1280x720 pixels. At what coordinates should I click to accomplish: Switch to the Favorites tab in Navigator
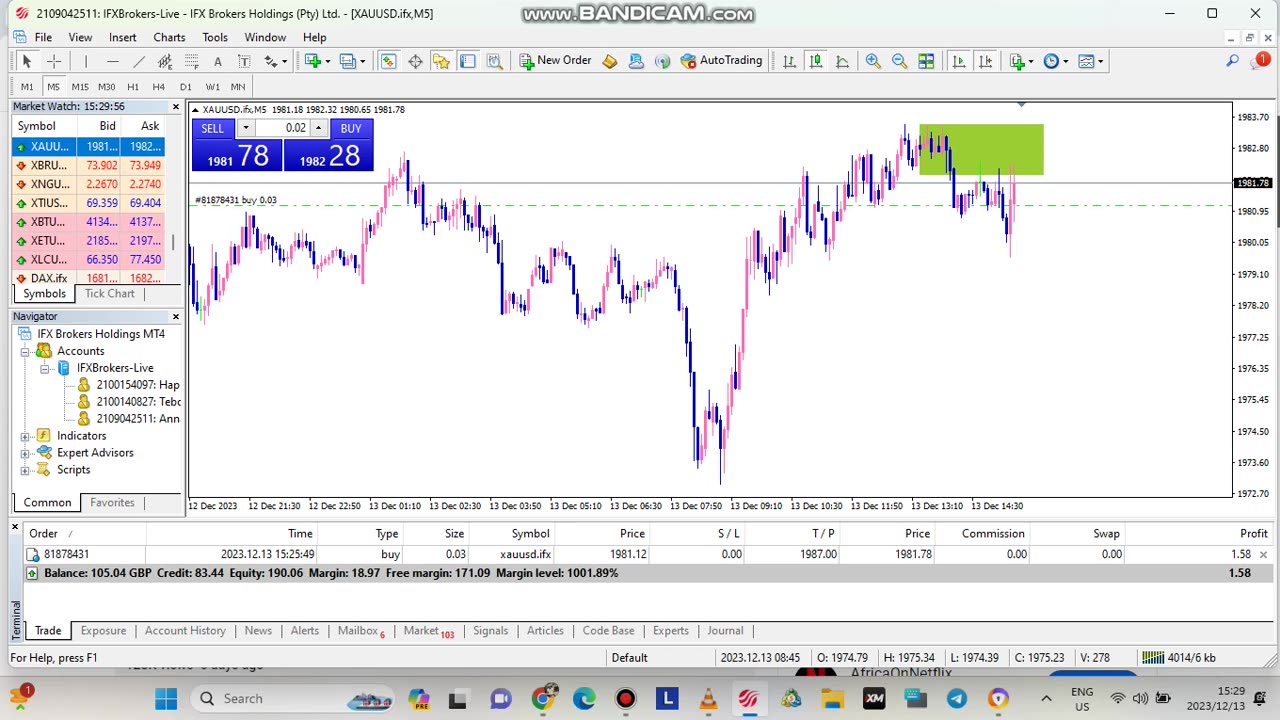click(112, 503)
